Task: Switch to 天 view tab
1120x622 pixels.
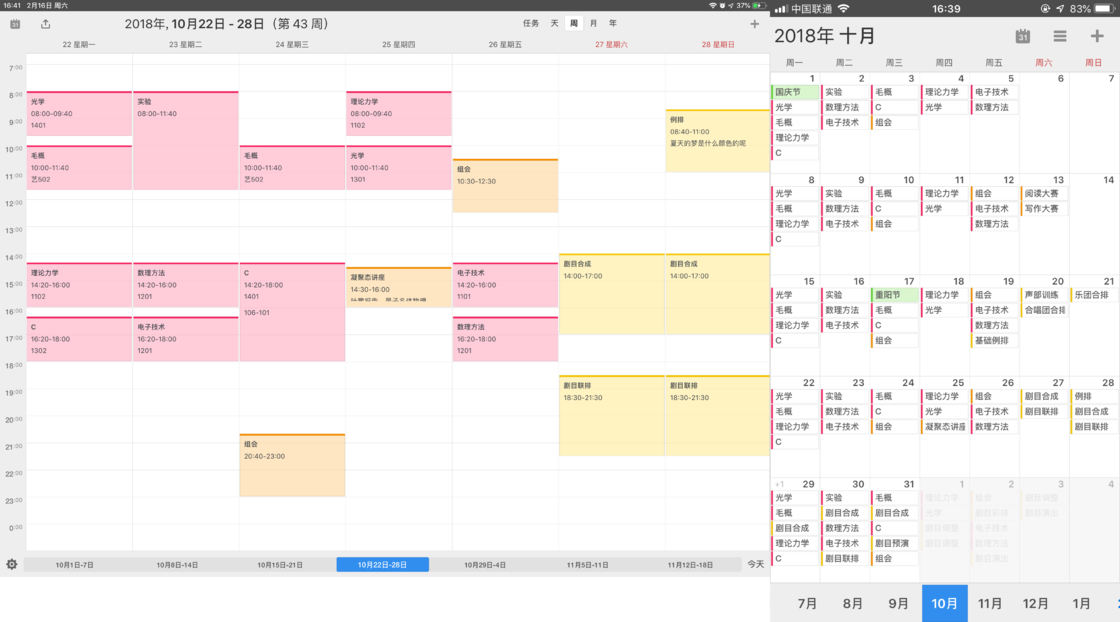Action: point(554,24)
